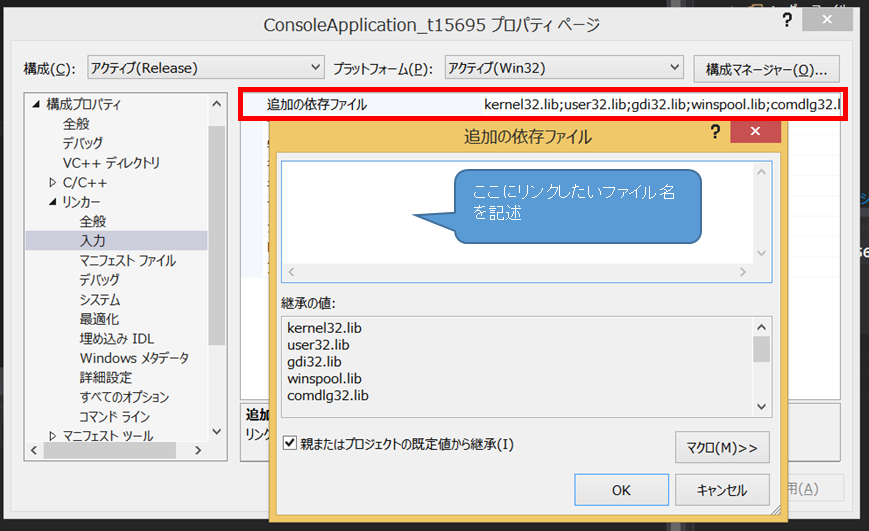This screenshot has width=869, height=531.
Task: Click the help question mark in the 追加の依存ファイル dialog
Action: click(715, 133)
